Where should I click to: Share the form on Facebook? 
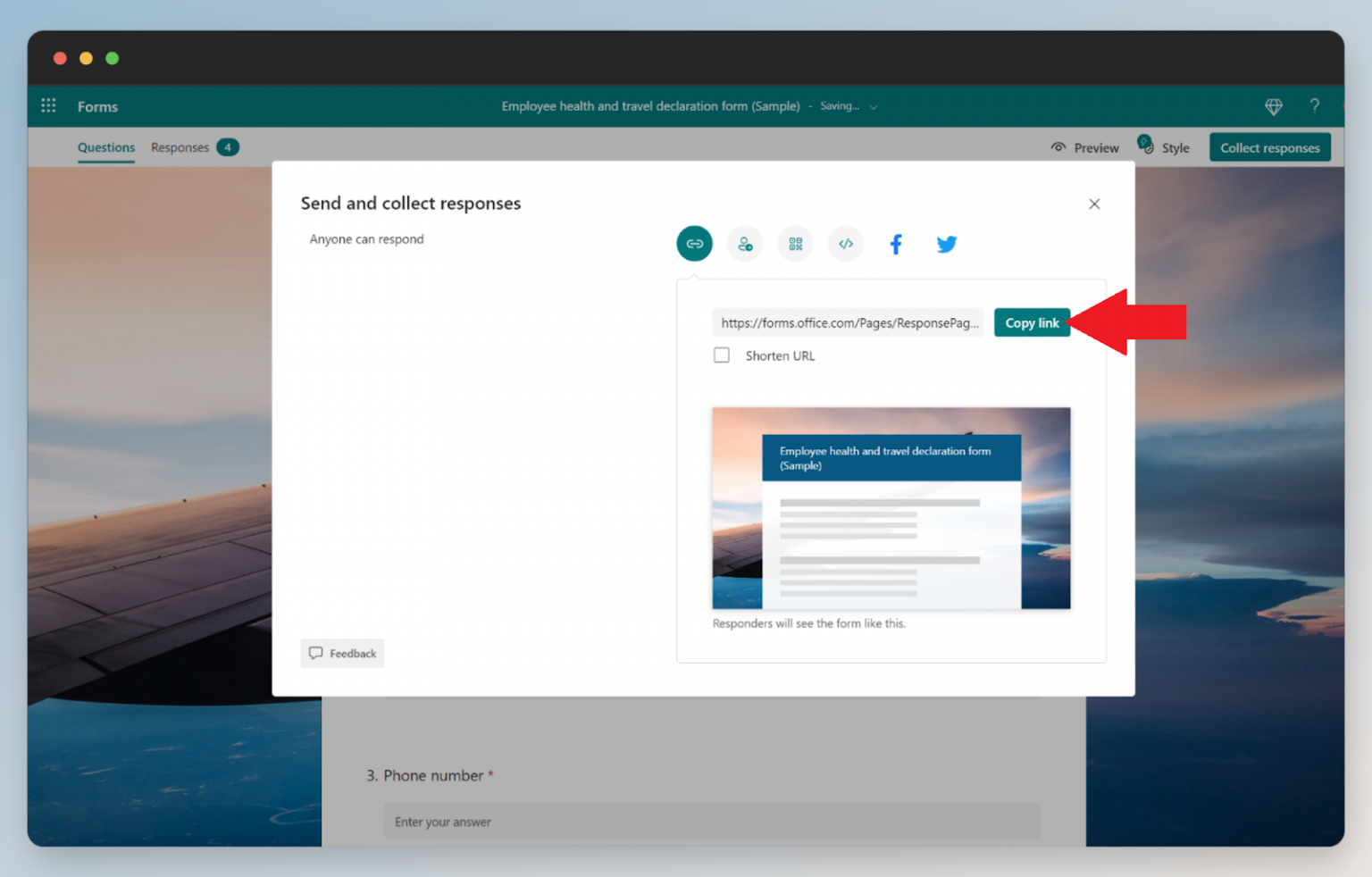(x=896, y=243)
